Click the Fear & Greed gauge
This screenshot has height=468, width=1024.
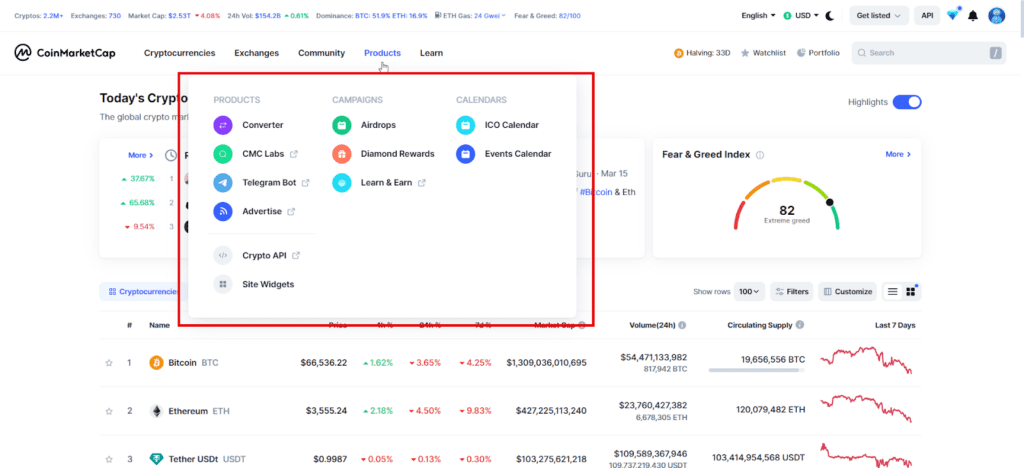coord(787,204)
